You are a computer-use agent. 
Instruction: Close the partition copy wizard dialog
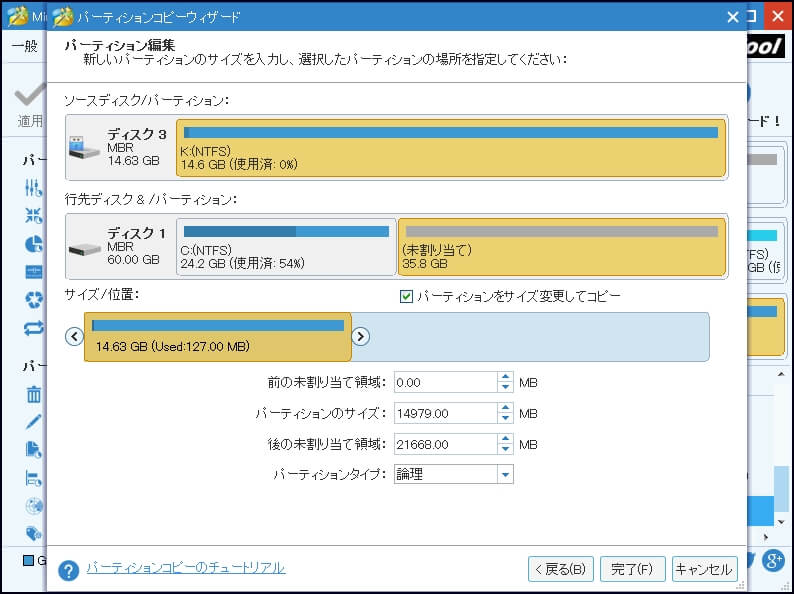(x=733, y=17)
